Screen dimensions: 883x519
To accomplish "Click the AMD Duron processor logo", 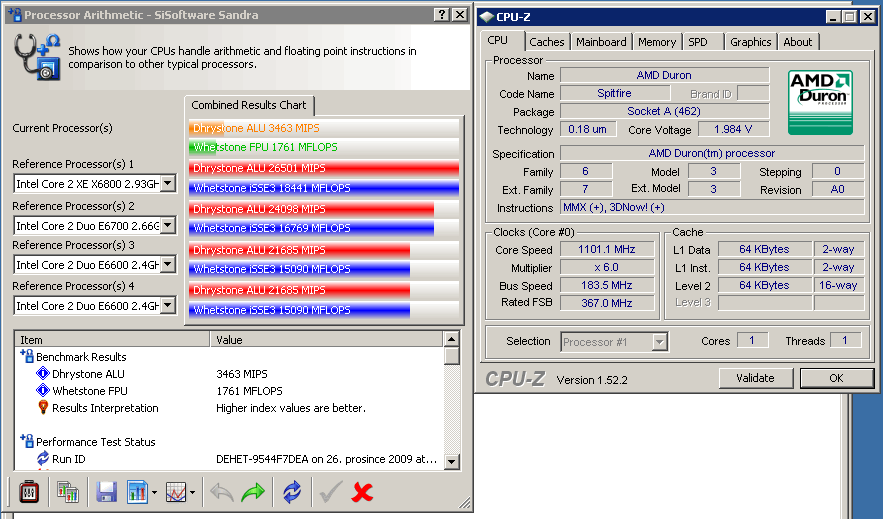I will 822,101.
